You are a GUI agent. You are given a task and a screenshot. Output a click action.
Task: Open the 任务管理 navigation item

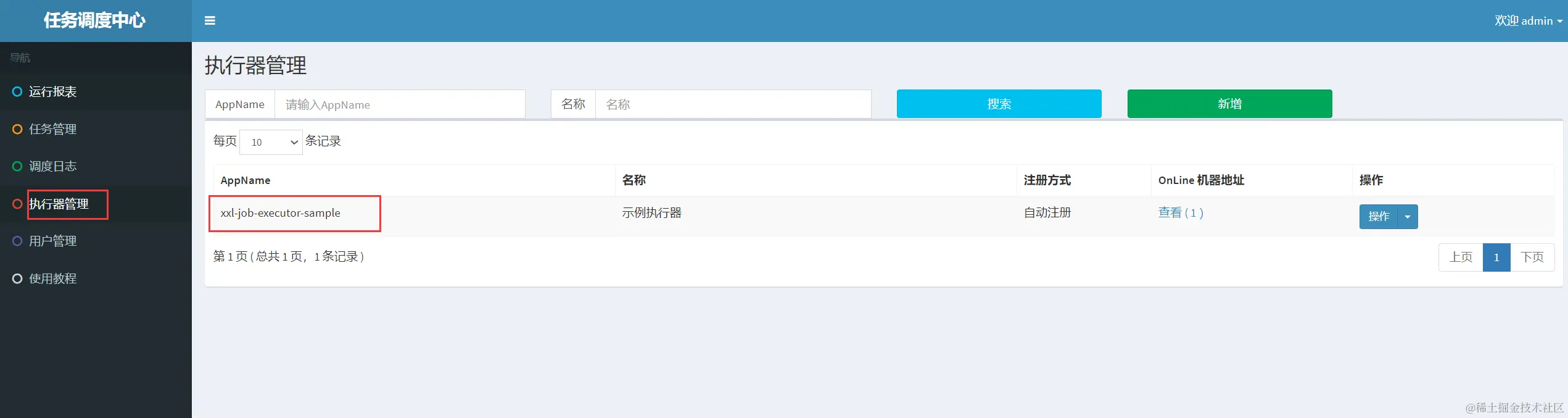click(x=96, y=129)
